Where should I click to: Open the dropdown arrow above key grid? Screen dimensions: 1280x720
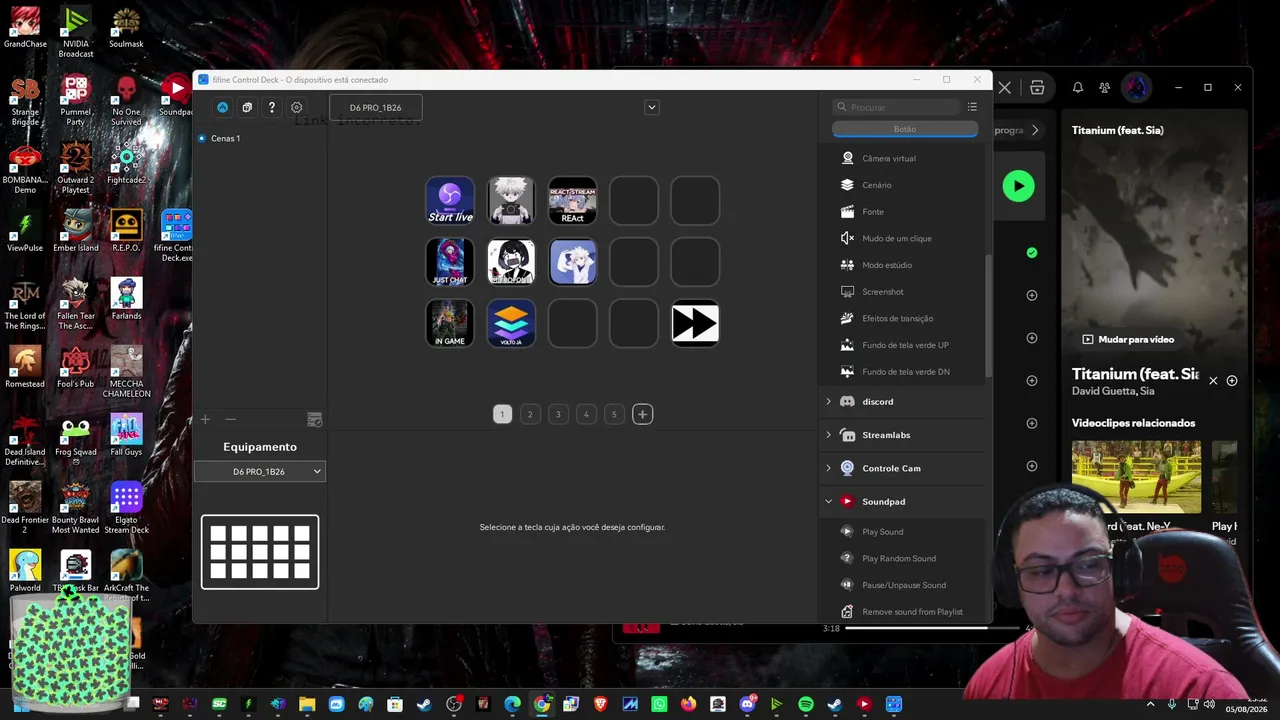pos(651,107)
